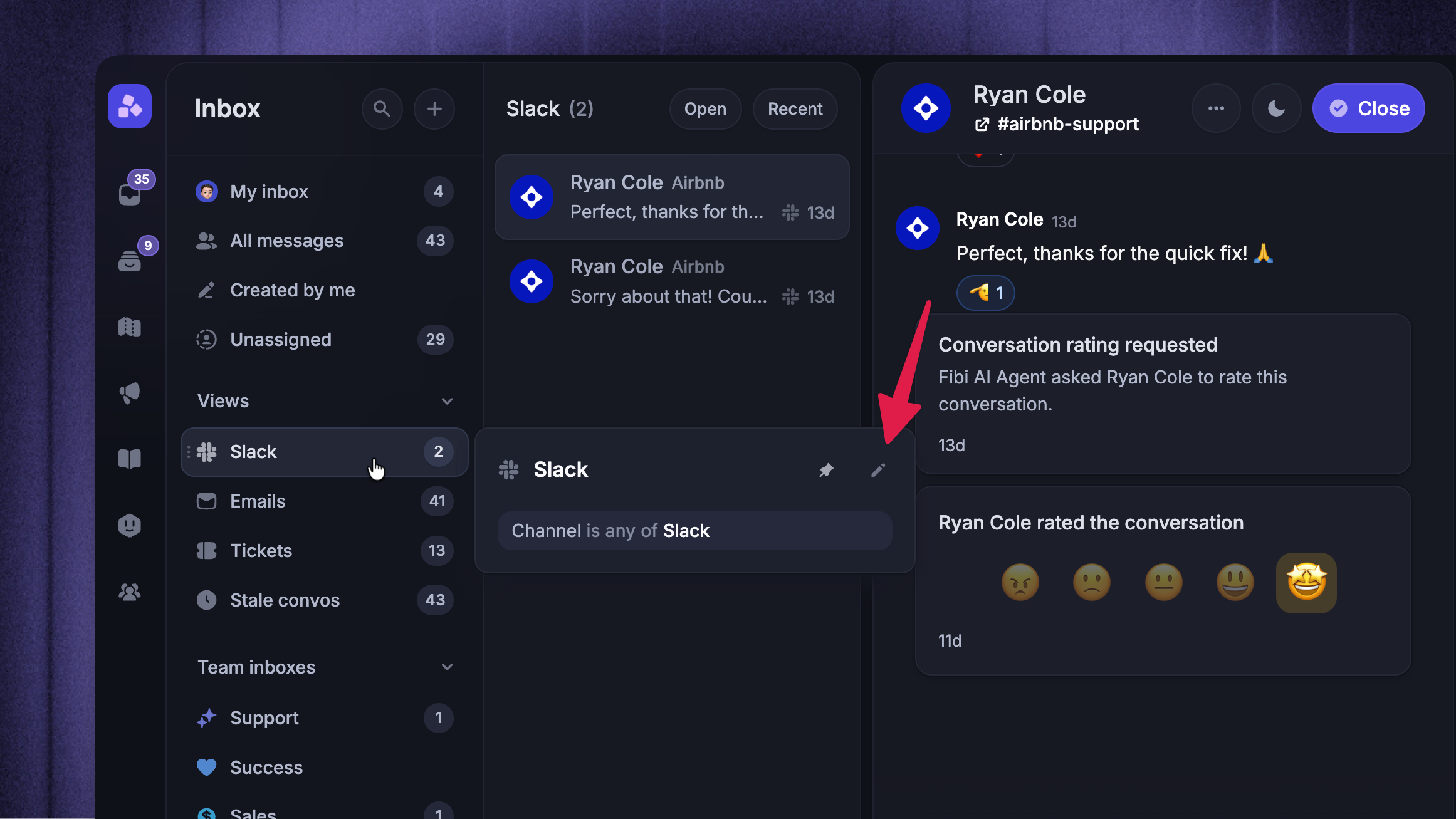Click the plus icon to create new
Image resolution: width=1456 pixels, height=819 pixels.
tap(434, 108)
